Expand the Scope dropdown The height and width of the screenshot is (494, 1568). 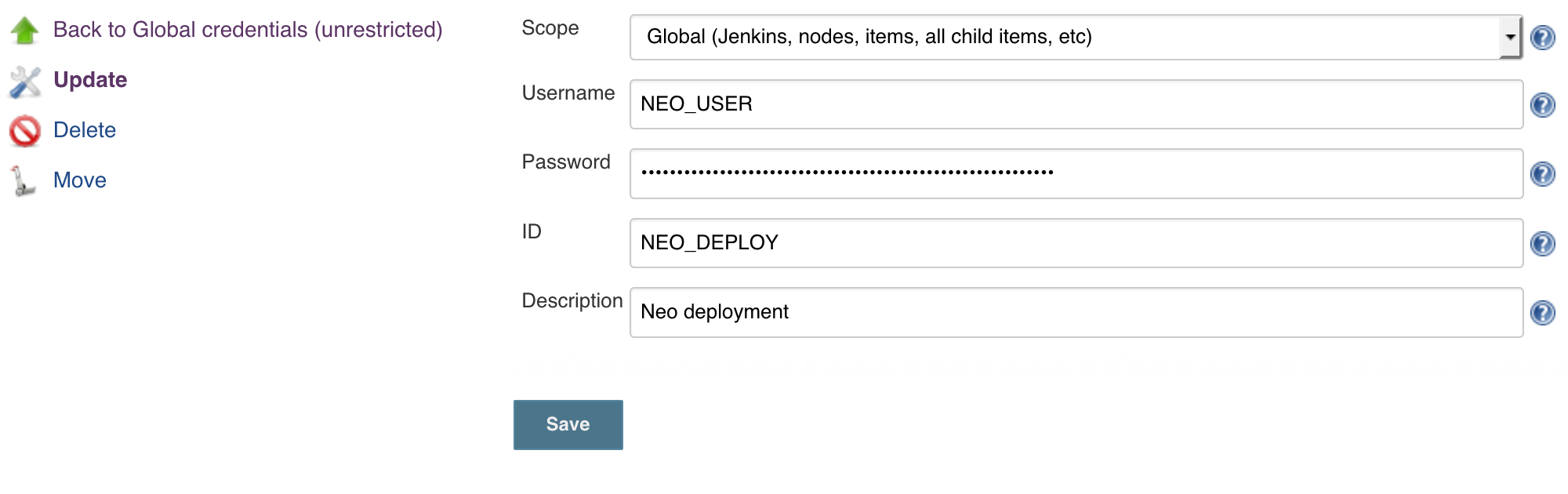[x=1076, y=37]
